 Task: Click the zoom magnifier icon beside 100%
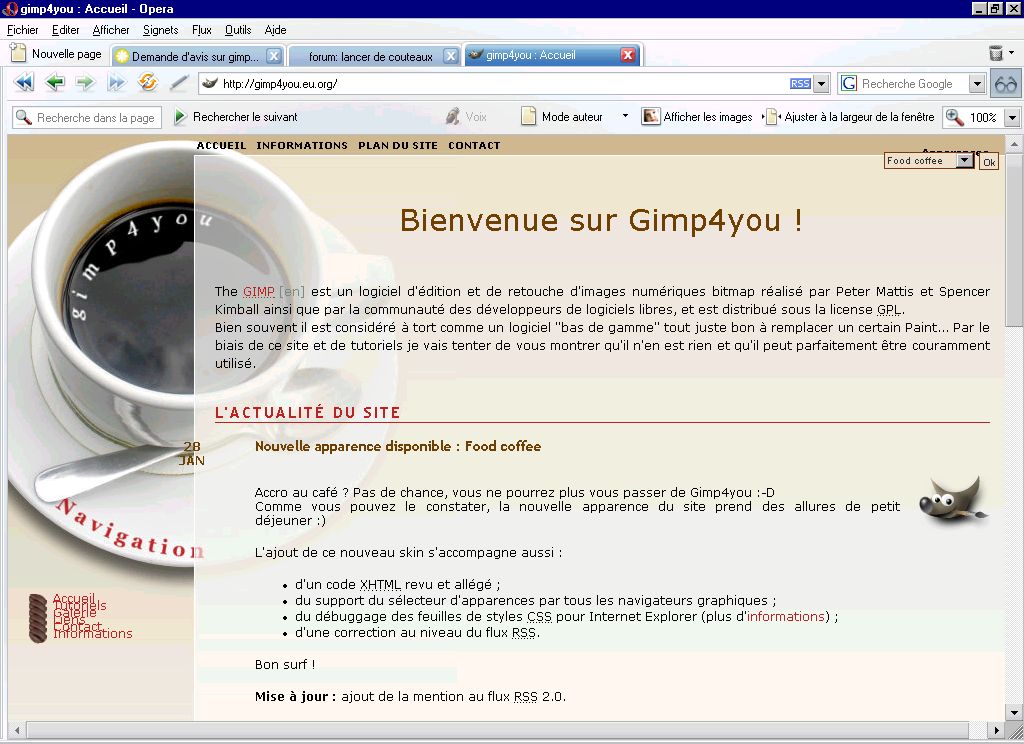coord(954,117)
